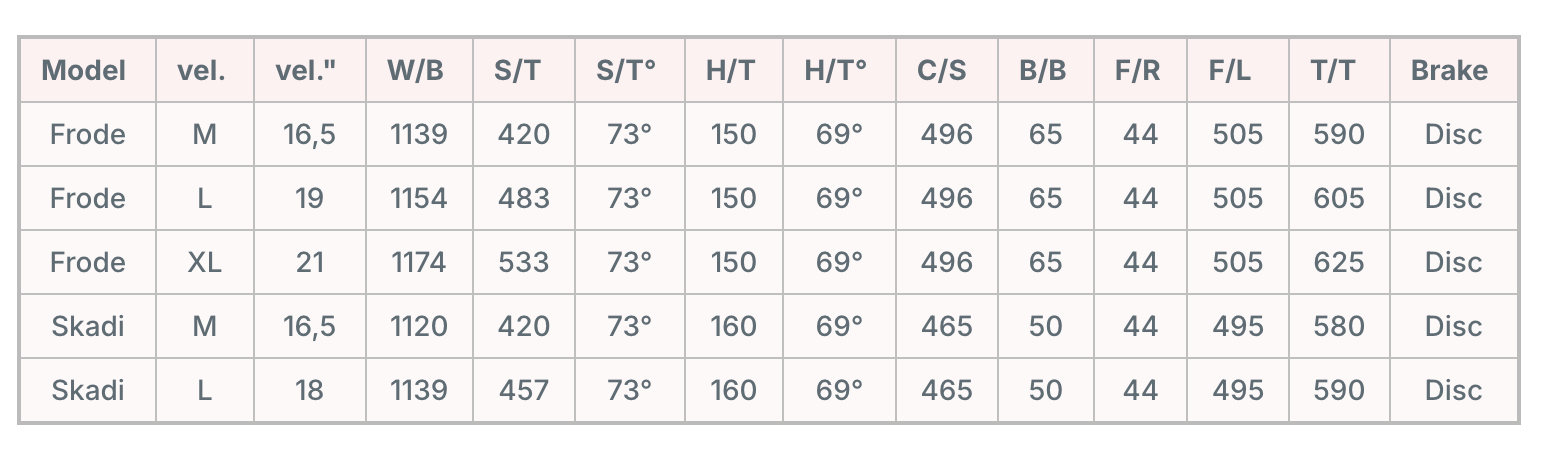This screenshot has width=1549, height=456.
Task: Click the W/B column header
Action: pos(416,71)
